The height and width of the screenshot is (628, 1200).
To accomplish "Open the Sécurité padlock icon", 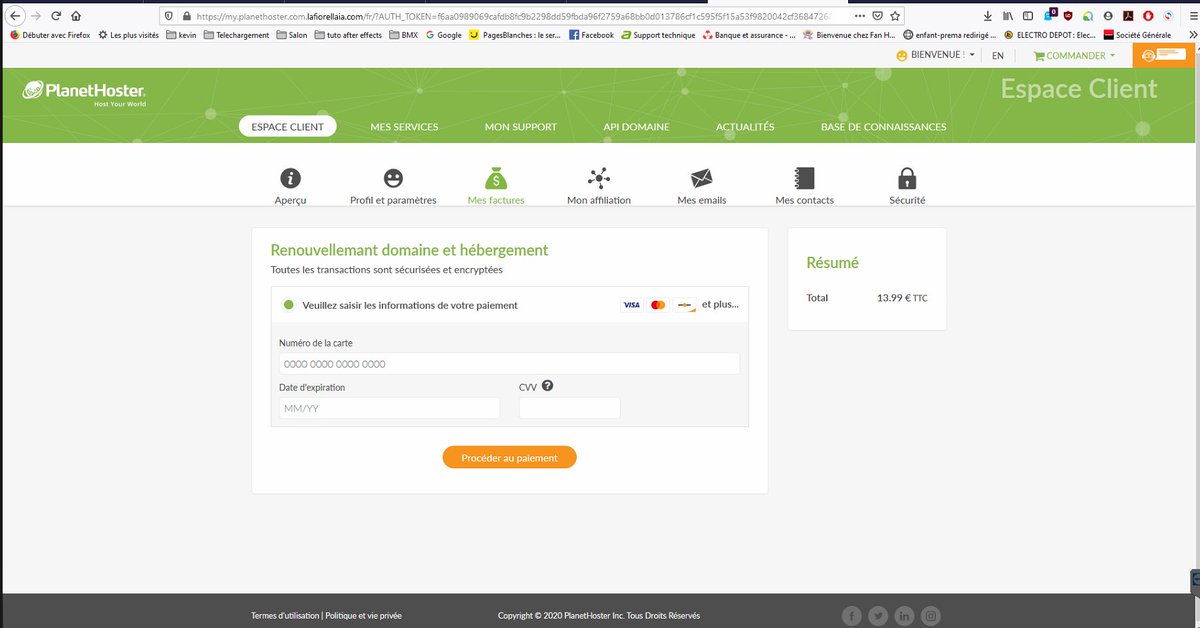I will click(907, 178).
